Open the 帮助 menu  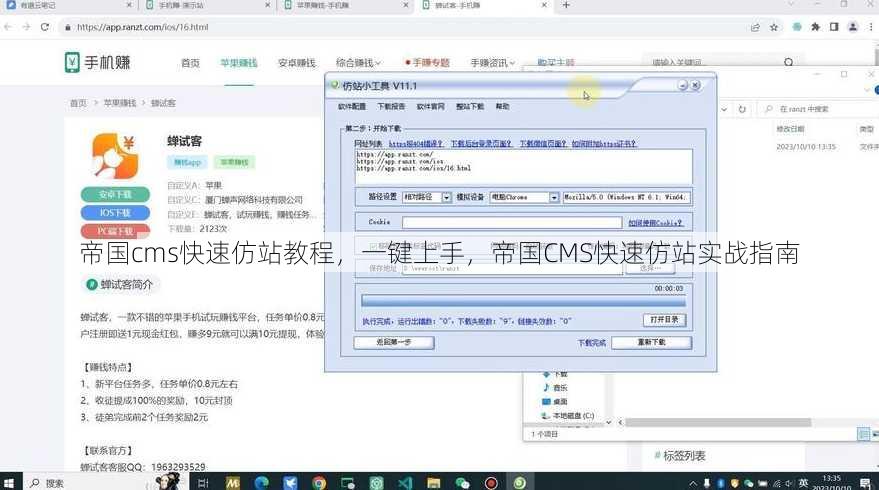pos(502,107)
